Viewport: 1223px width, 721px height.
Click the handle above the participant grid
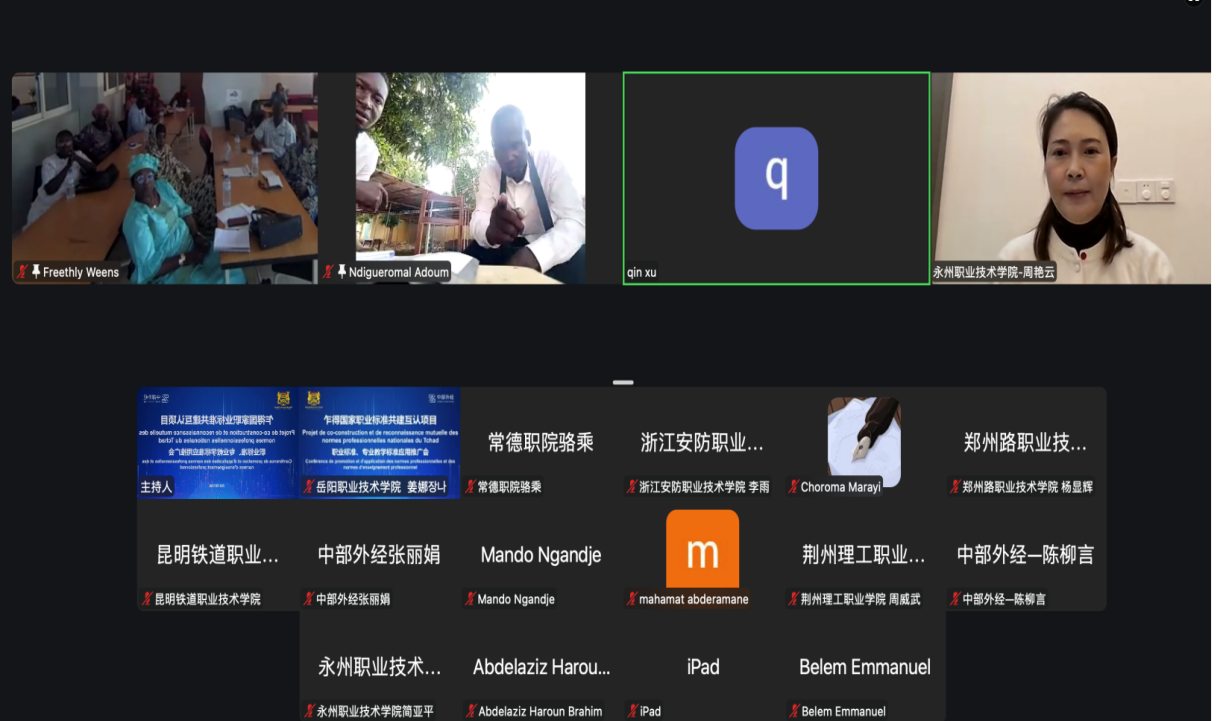click(x=622, y=382)
